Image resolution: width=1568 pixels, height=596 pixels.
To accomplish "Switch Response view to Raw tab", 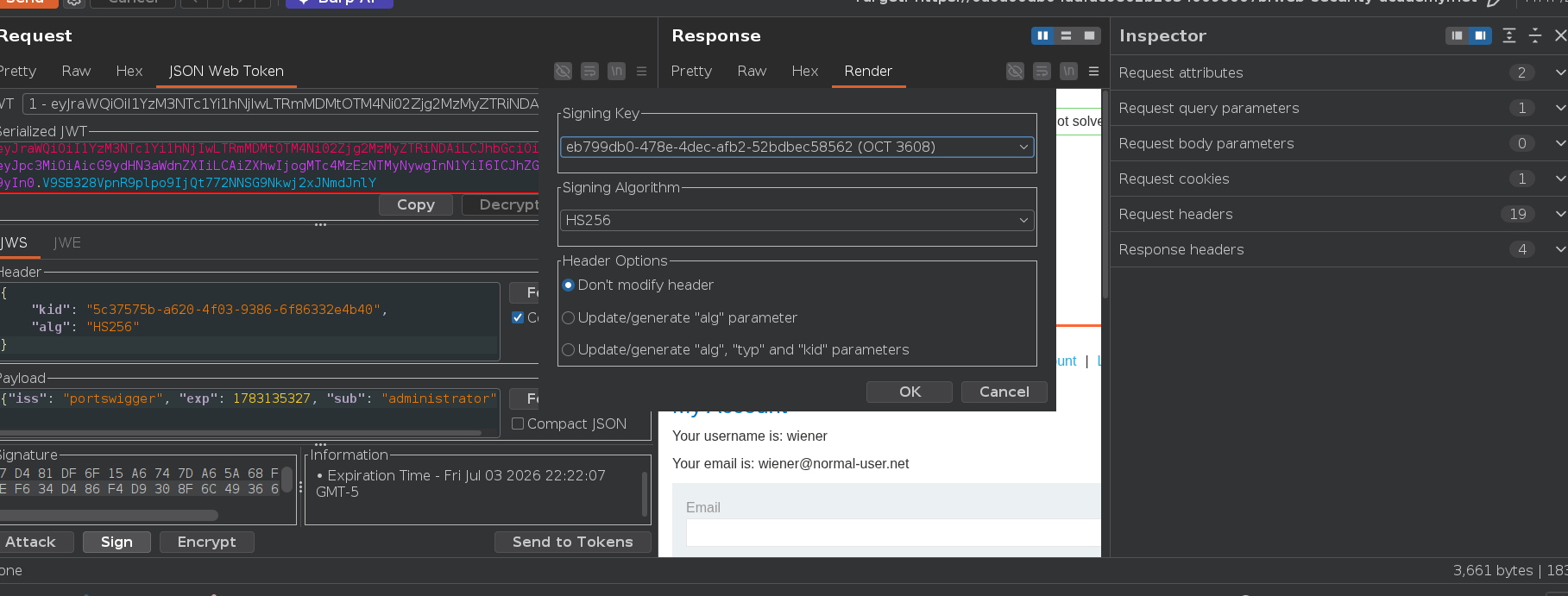I will coord(752,71).
